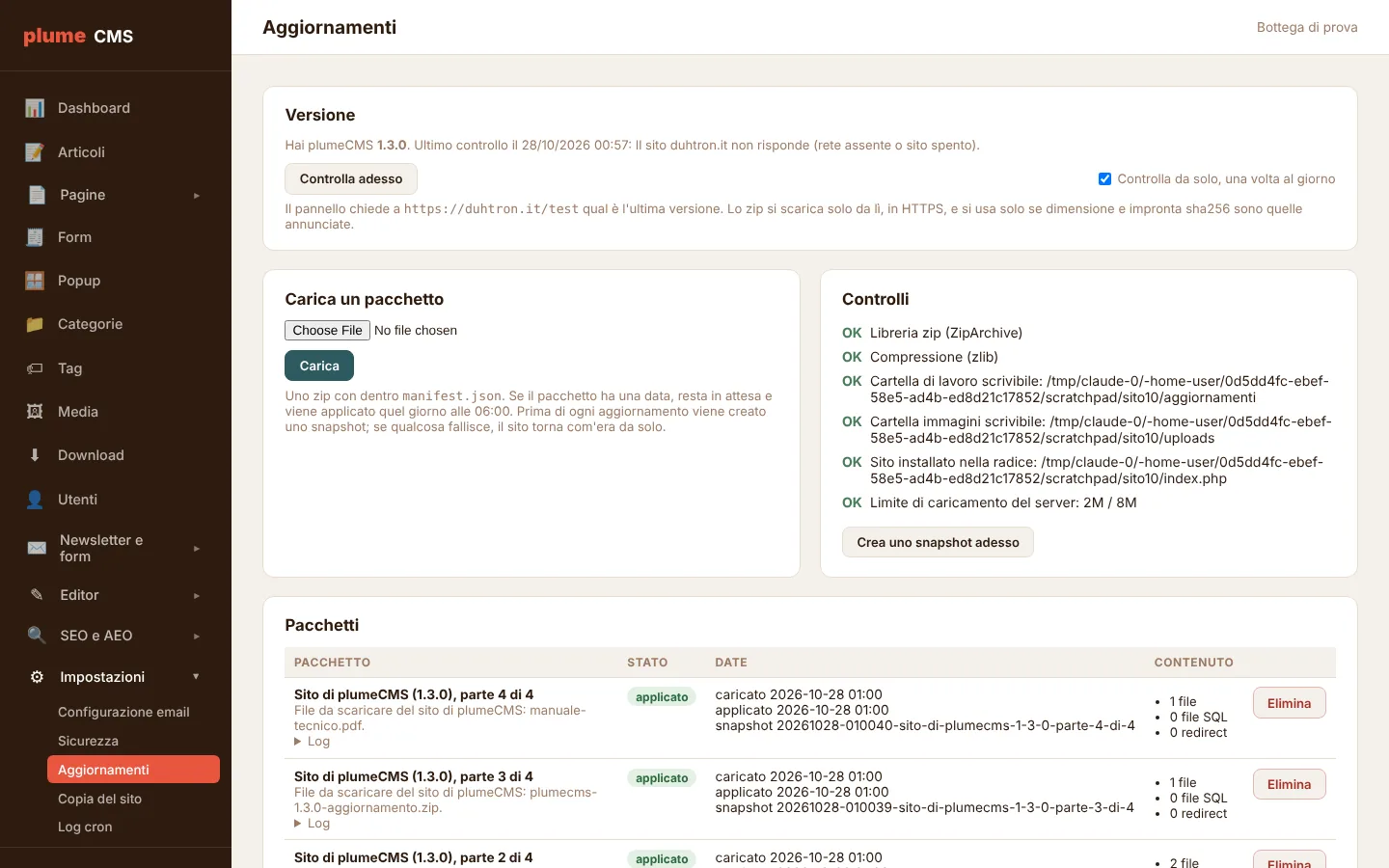The width and height of the screenshot is (1389, 868).
Task: Click the STATO column header
Action: coord(647,663)
